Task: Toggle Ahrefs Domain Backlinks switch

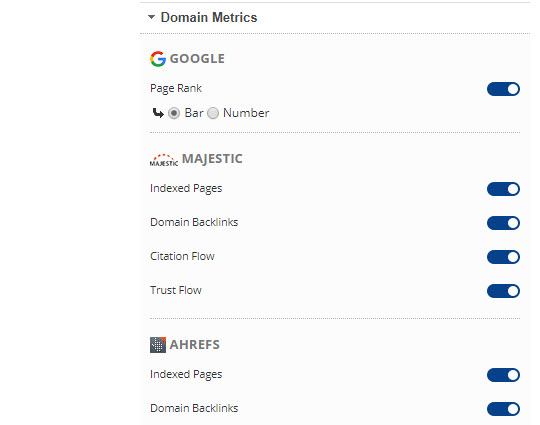Action: click(503, 409)
